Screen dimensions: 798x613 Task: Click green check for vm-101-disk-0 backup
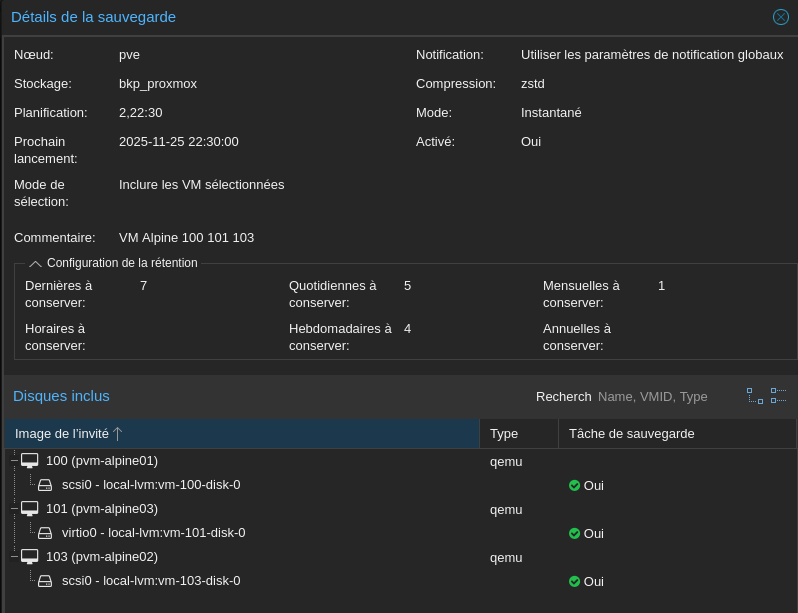(x=574, y=533)
